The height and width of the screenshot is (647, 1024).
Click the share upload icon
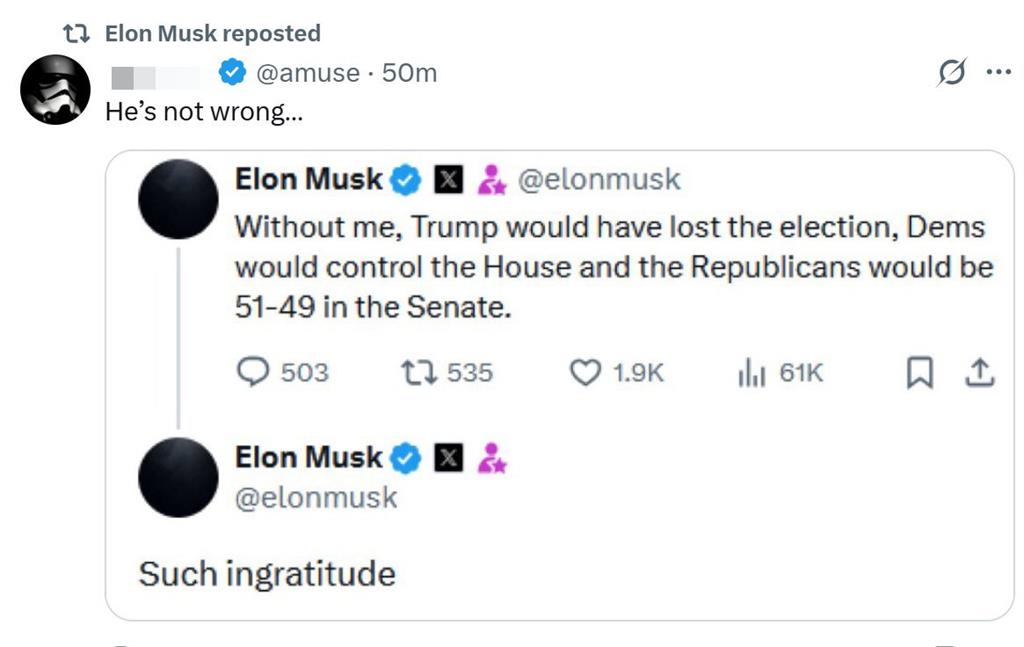980,373
